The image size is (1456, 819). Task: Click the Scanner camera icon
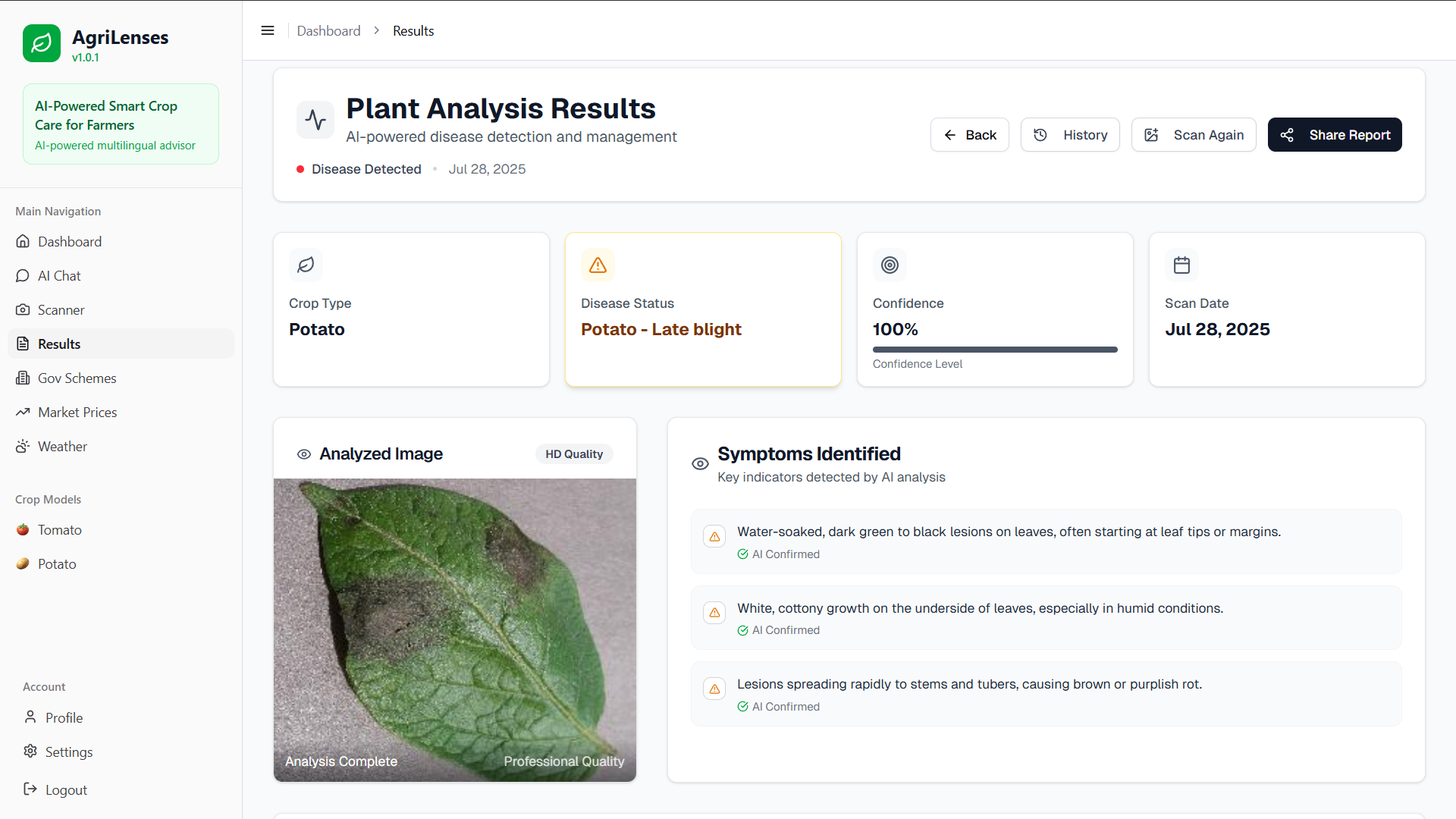23,309
